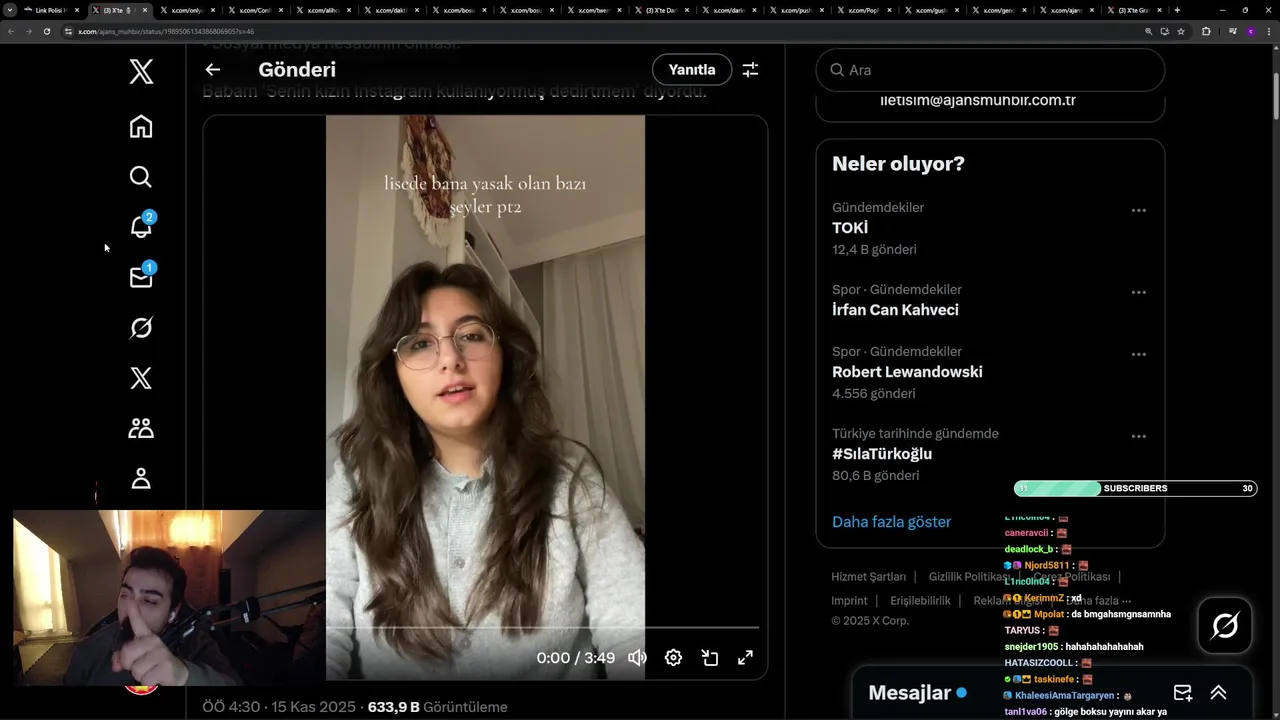
Task: Switch to the x.com/only tab
Action: (x=187, y=10)
